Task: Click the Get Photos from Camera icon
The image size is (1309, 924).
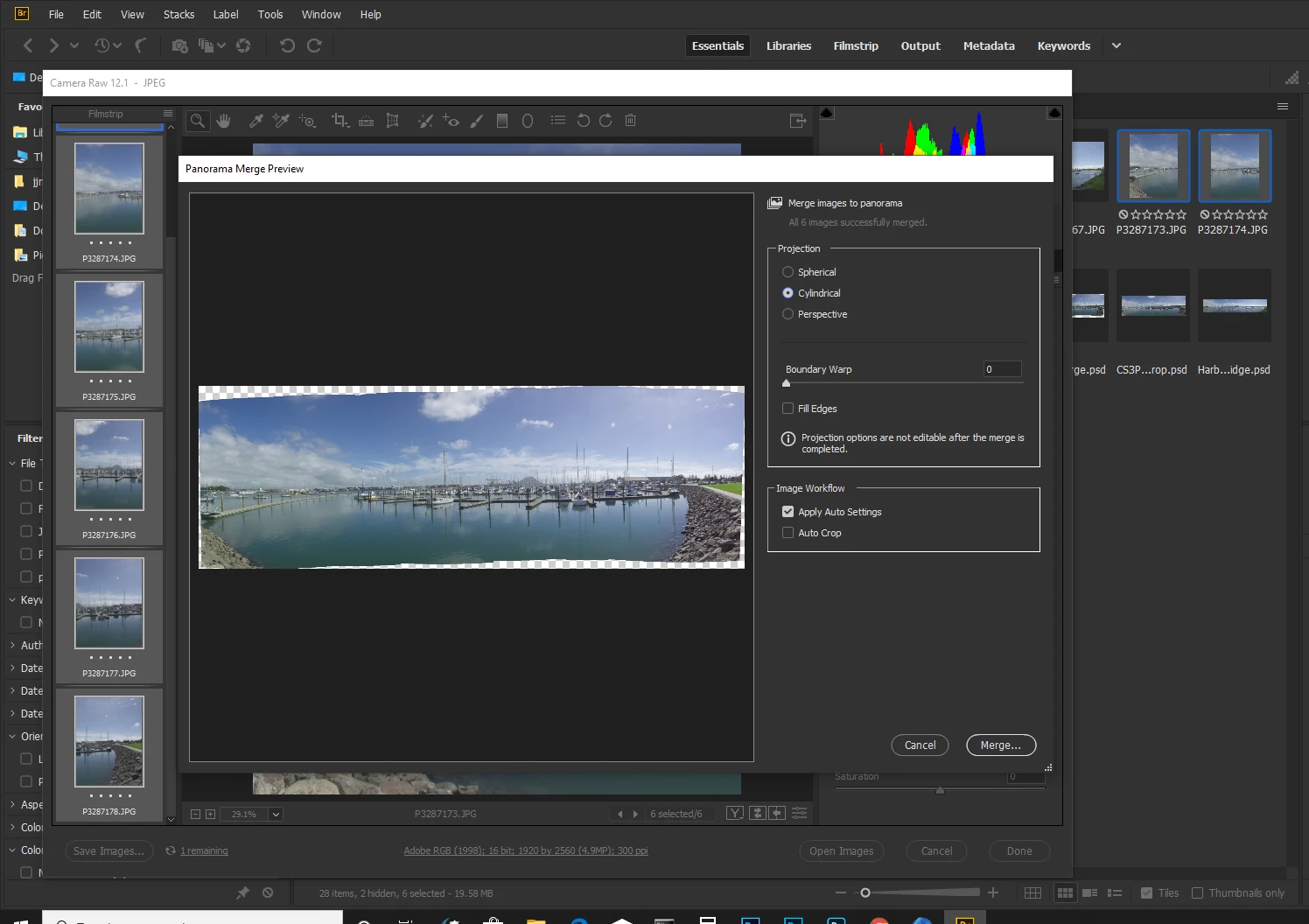Action: coord(179,45)
